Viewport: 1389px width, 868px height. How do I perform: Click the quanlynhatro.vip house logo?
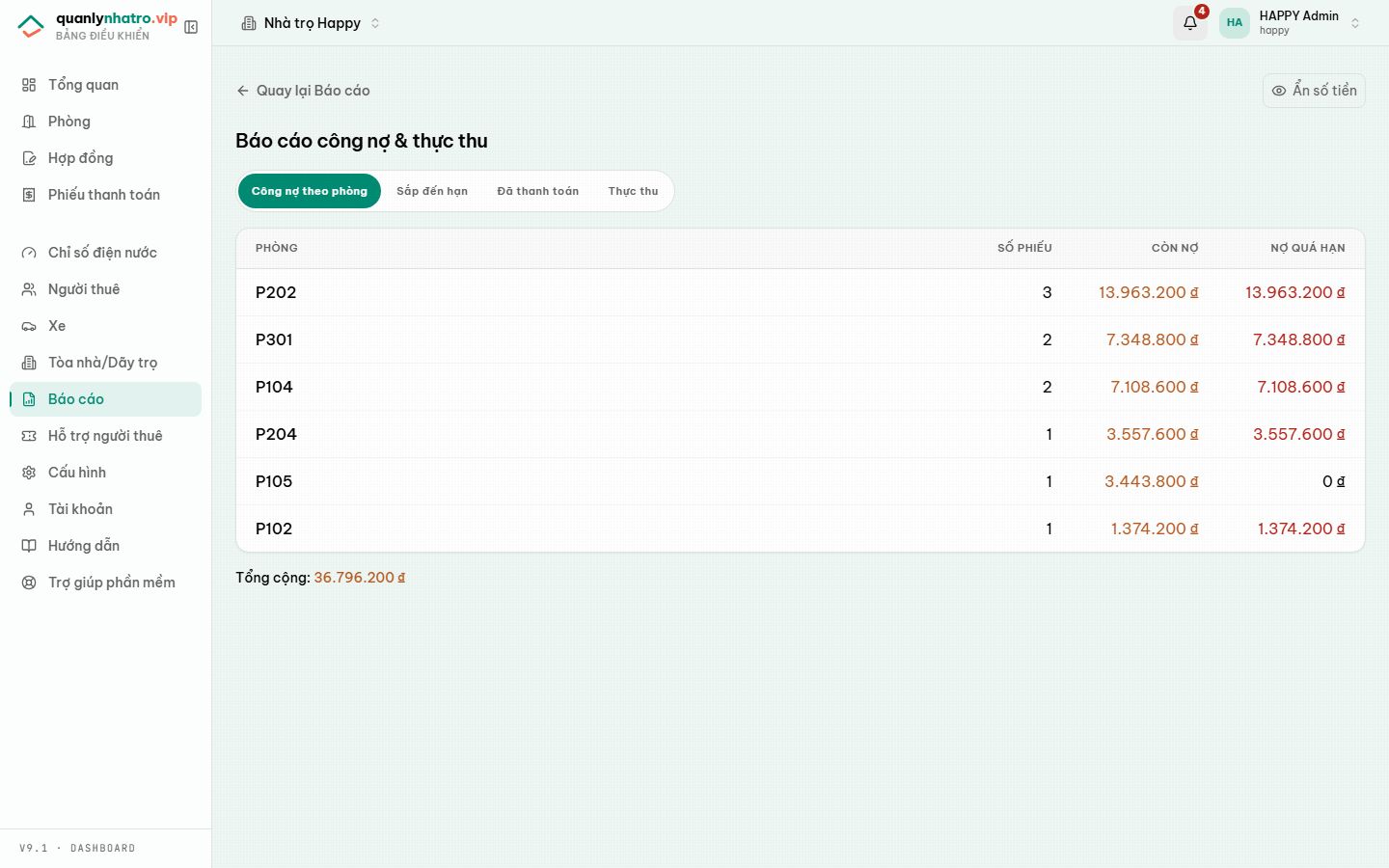point(31,26)
